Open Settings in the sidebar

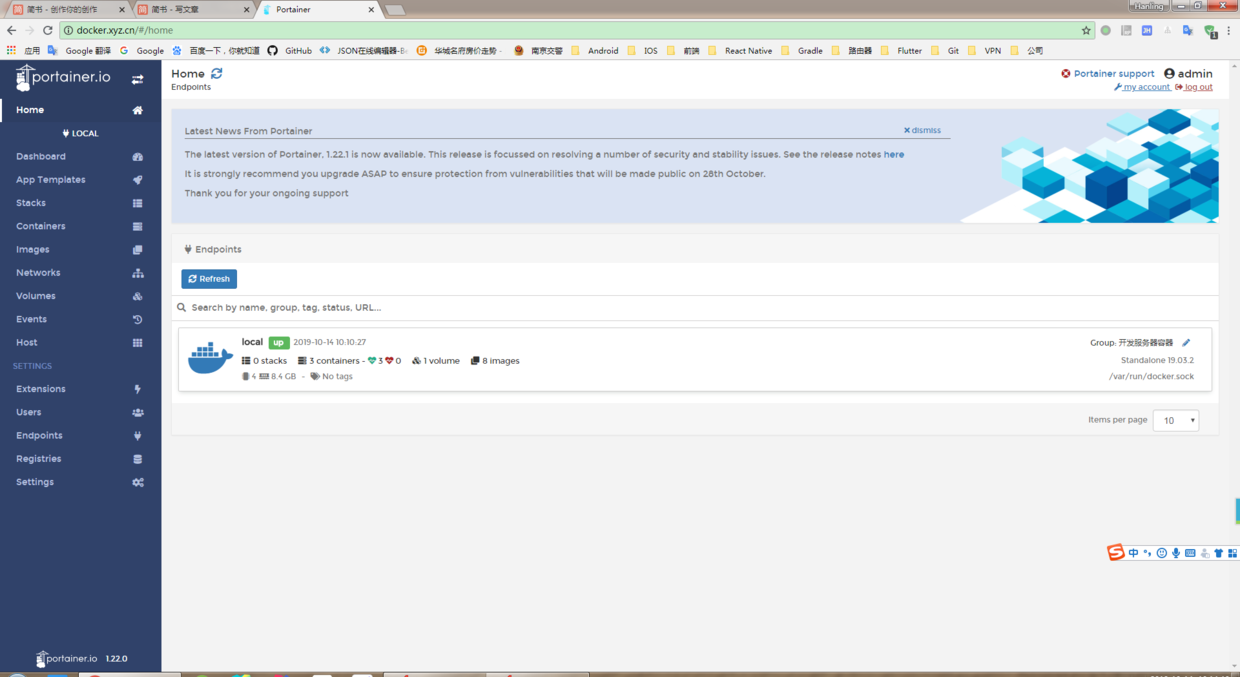coord(80,482)
